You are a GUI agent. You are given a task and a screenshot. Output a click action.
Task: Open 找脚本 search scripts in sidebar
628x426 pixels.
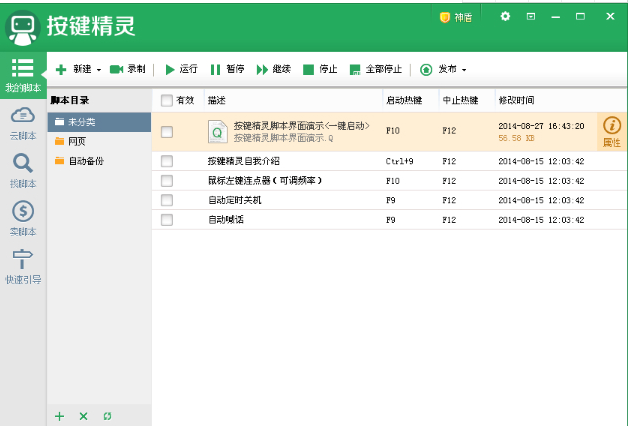click(22, 168)
